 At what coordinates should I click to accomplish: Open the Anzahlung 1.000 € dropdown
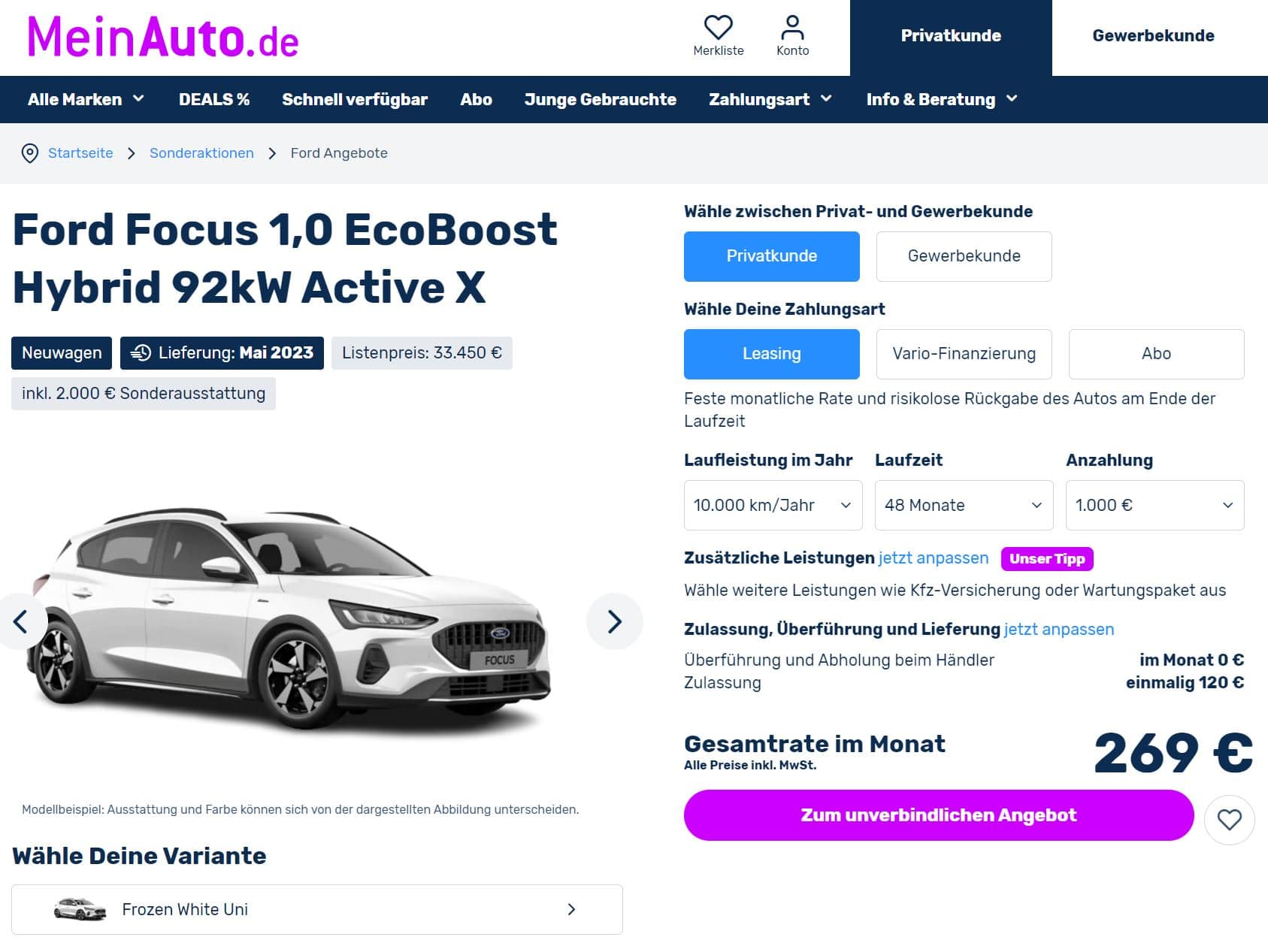click(x=1155, y=506)
